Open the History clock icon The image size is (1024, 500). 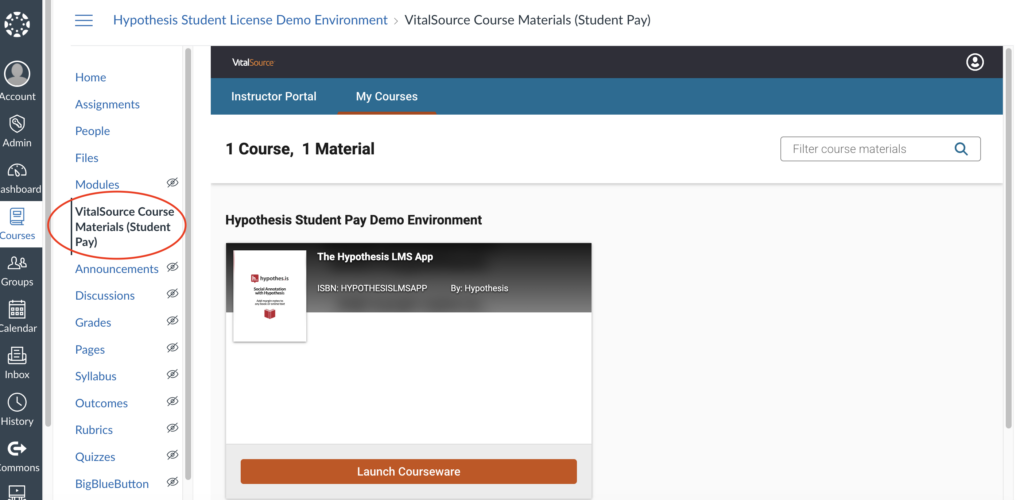click(x=17, y=402)
